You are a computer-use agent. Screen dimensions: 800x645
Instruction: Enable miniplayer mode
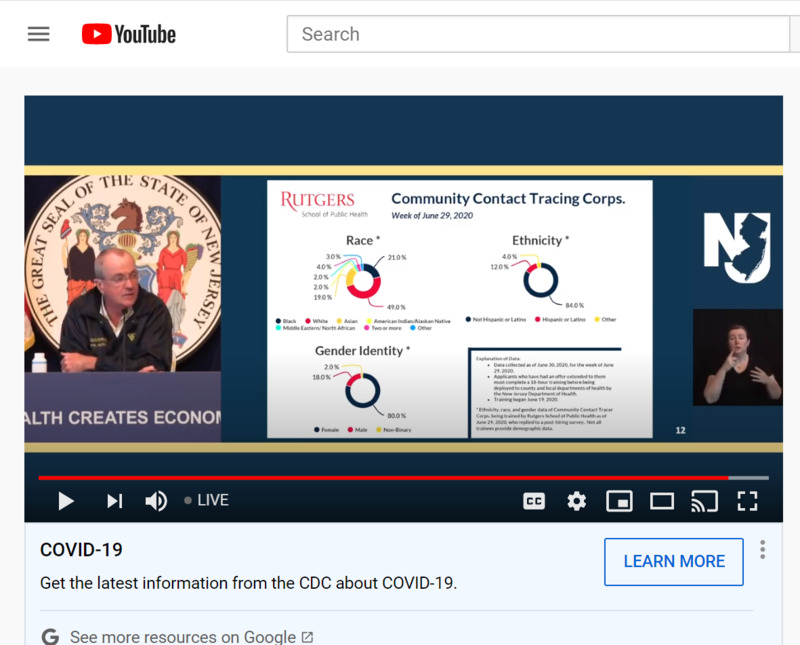coord(619,501)
